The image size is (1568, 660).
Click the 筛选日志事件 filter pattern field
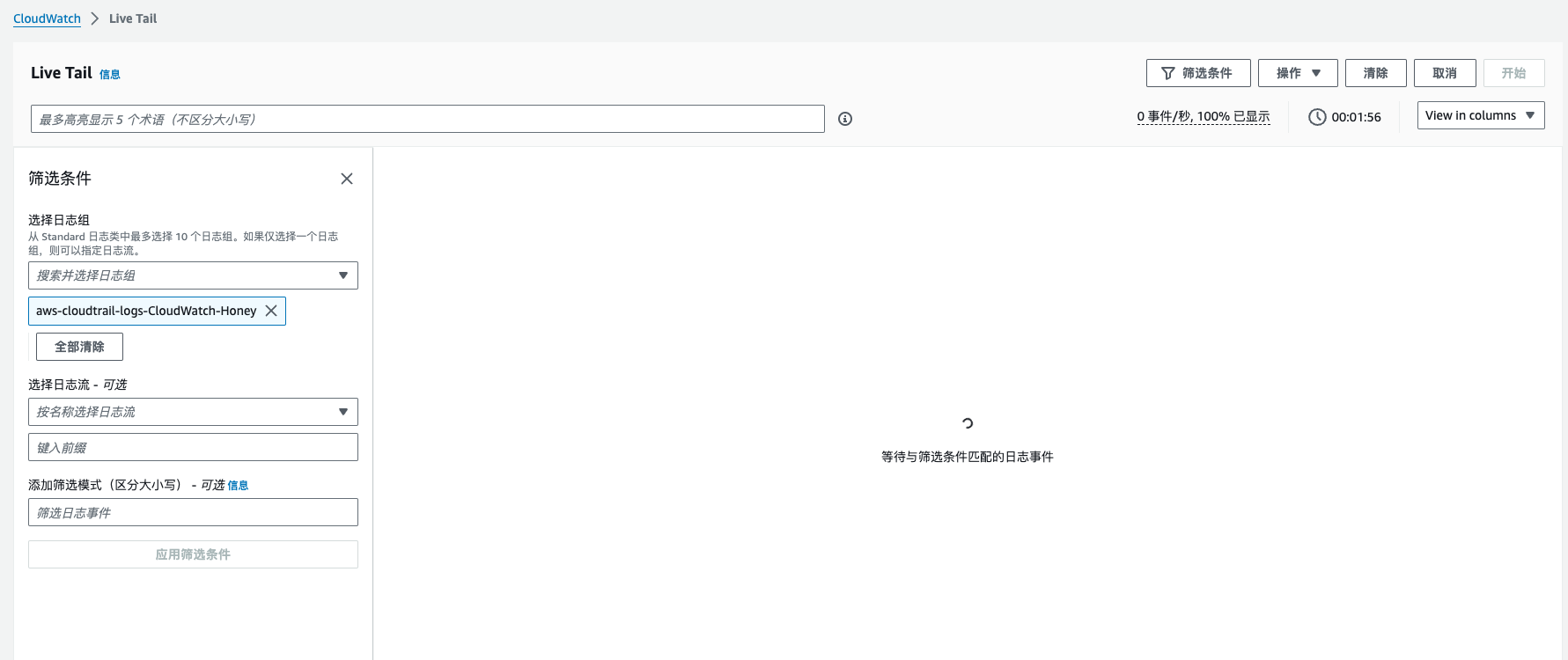pyautogui.click(x=193, y=512)
